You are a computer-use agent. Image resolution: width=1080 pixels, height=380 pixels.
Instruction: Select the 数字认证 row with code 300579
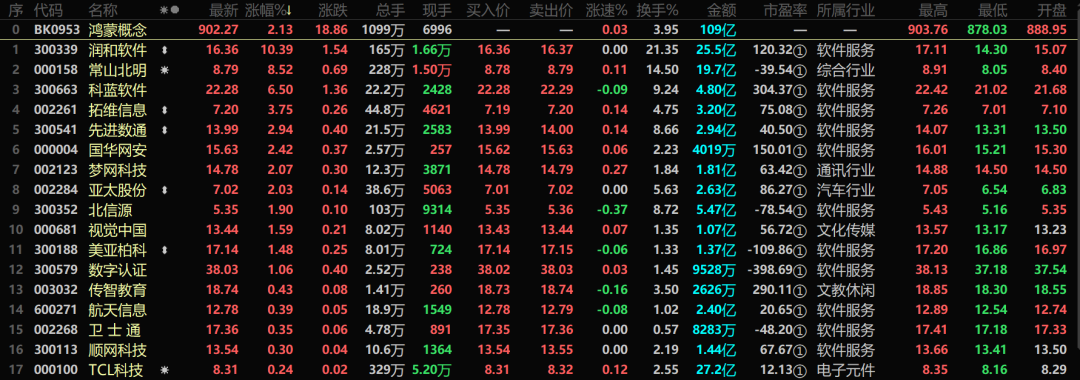click(x=540, y=270)
